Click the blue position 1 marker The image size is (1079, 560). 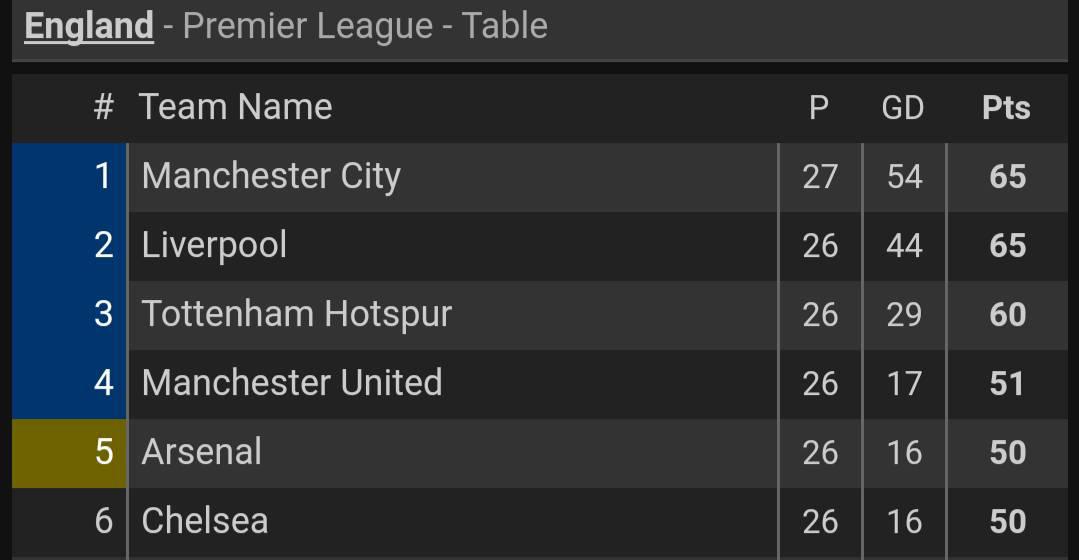point(68,176)
